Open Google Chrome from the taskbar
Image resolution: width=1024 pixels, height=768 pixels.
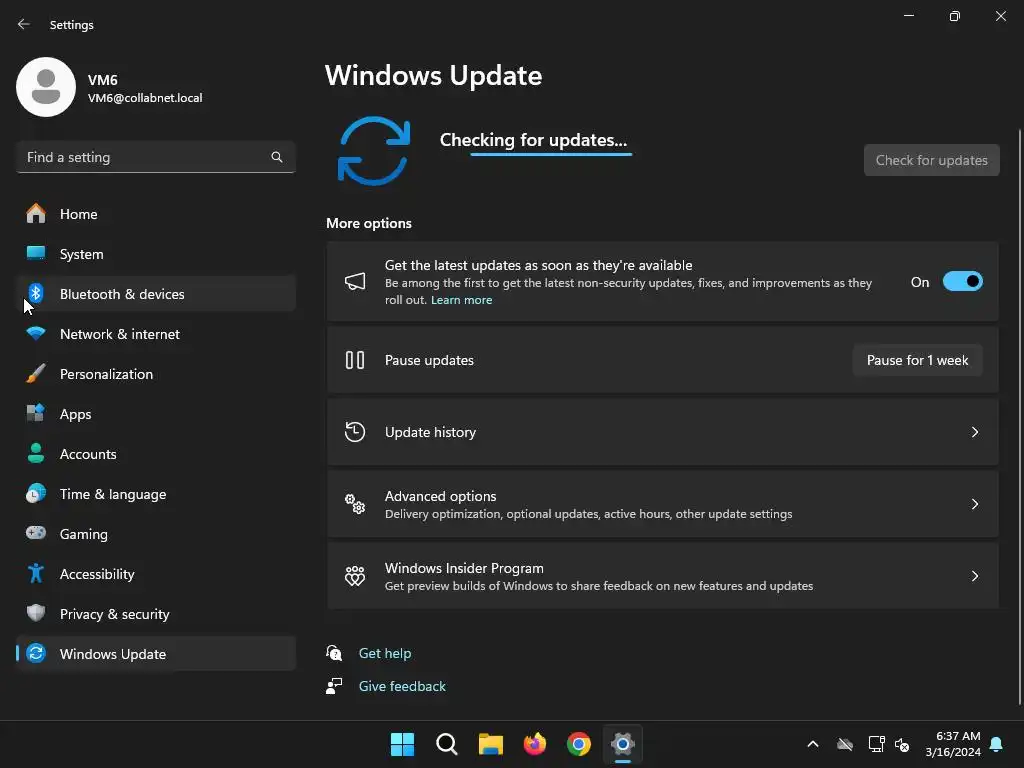[x=579, y=744]
